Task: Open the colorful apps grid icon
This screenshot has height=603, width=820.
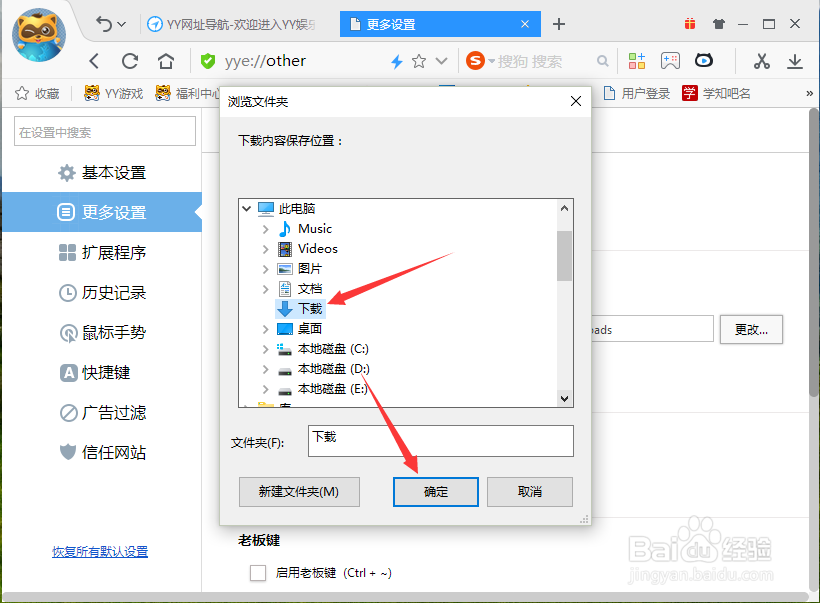Action: click(x=636, y=61)
